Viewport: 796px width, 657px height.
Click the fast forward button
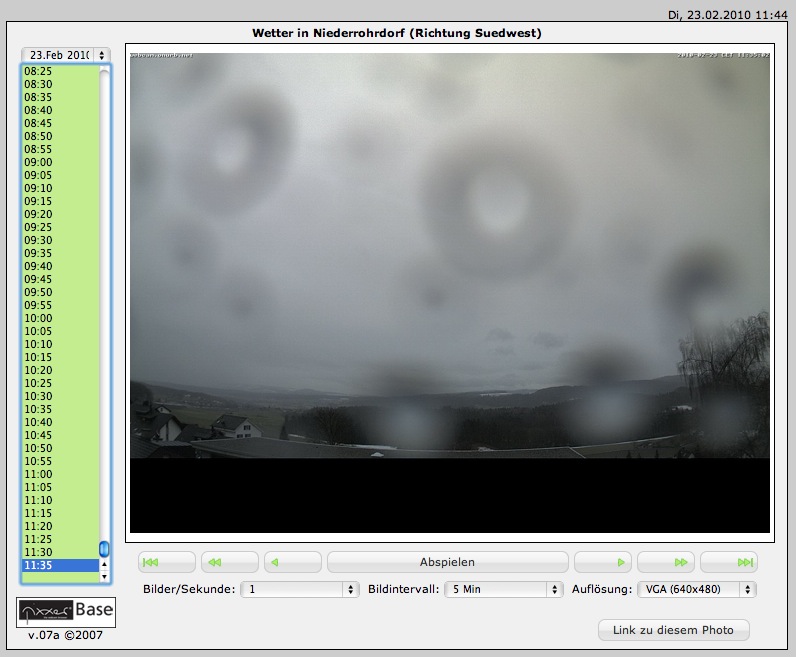point(666,562)
